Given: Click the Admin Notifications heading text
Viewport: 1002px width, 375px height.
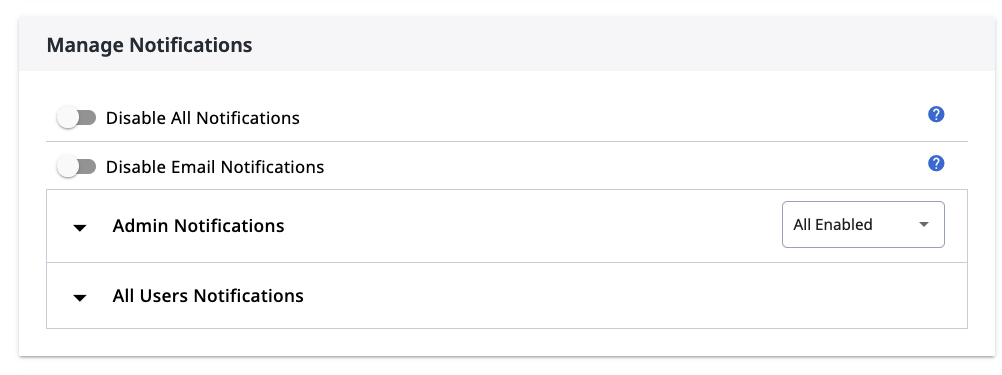Looking at the screenshot, I should click(198, 226).
